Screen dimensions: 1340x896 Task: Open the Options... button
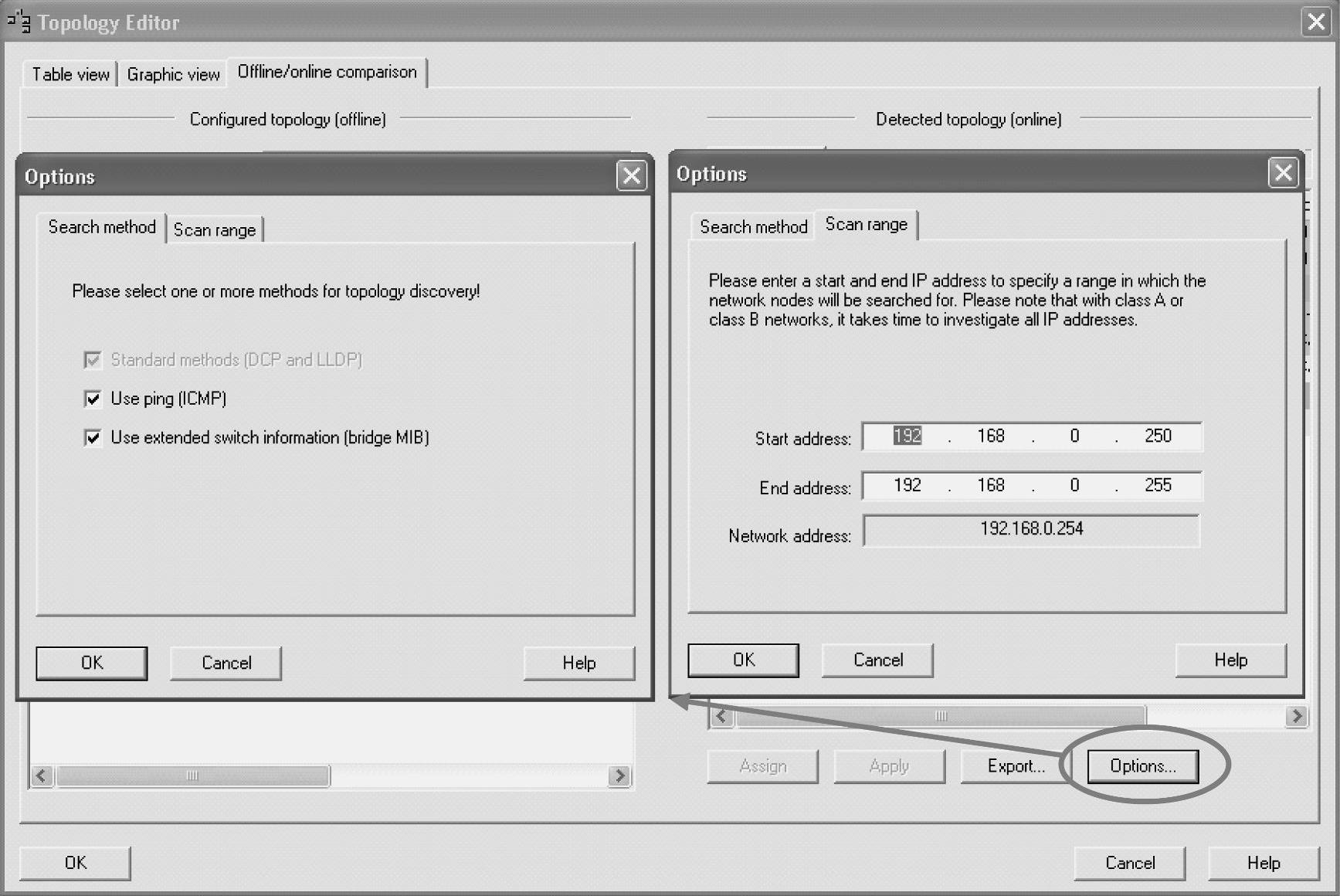tap(1142, 766)
